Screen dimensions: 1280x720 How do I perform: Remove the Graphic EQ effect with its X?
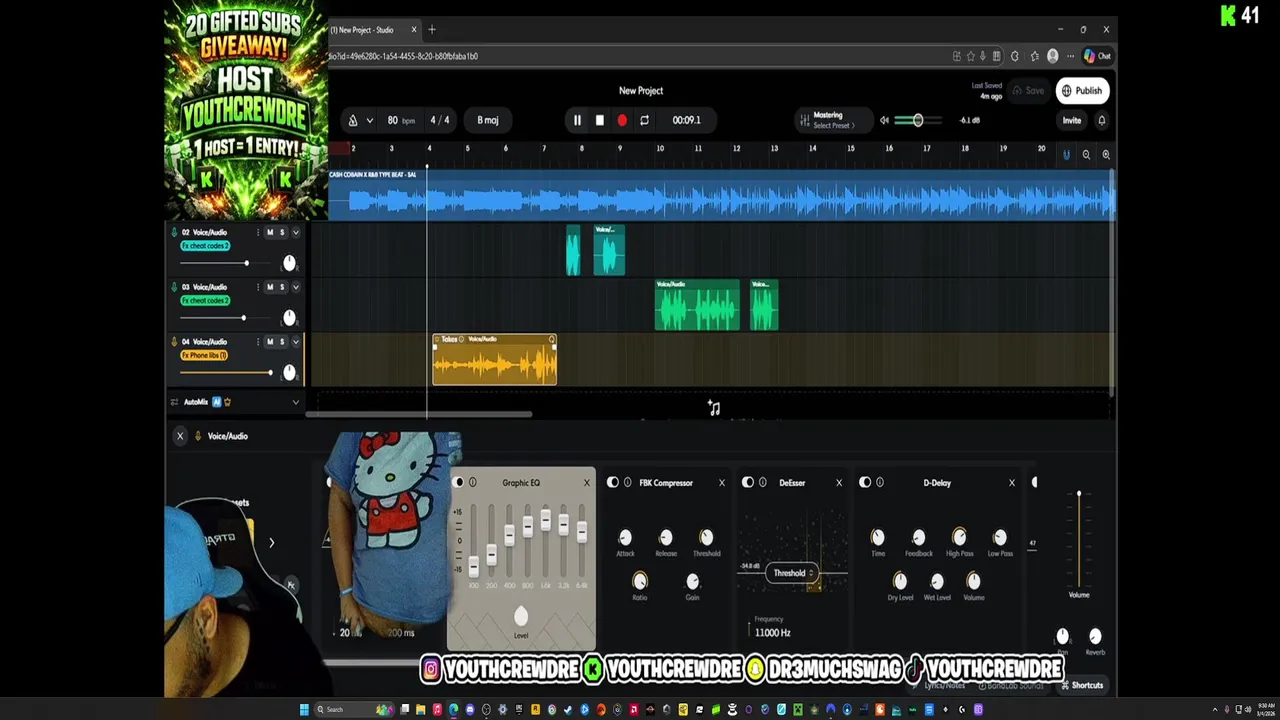pos(587,483)
